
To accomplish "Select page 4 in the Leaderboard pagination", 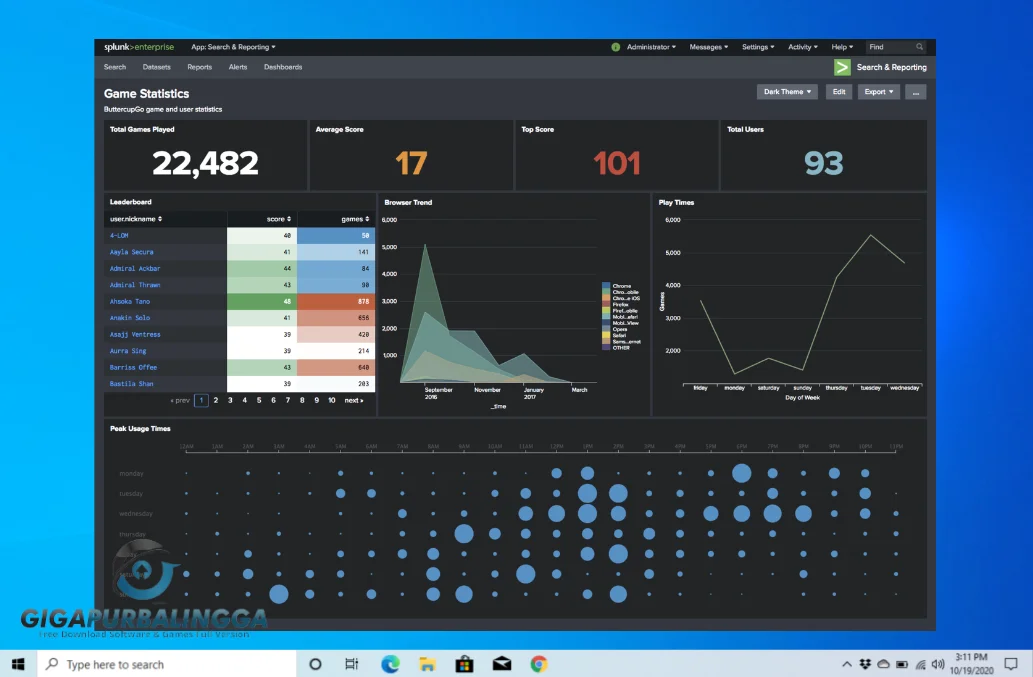I will tap(244, 400).
